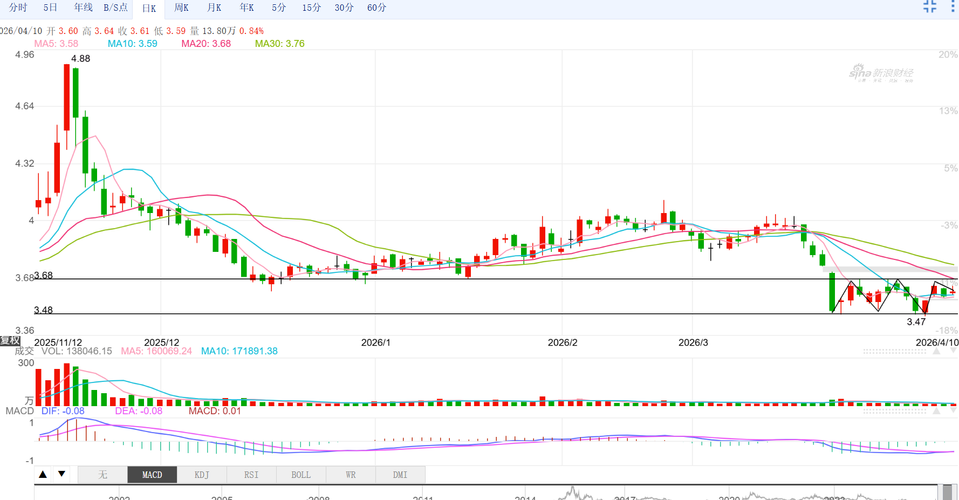Grab the dotted handle of MACD panel
959x500 pixels.
893,411
